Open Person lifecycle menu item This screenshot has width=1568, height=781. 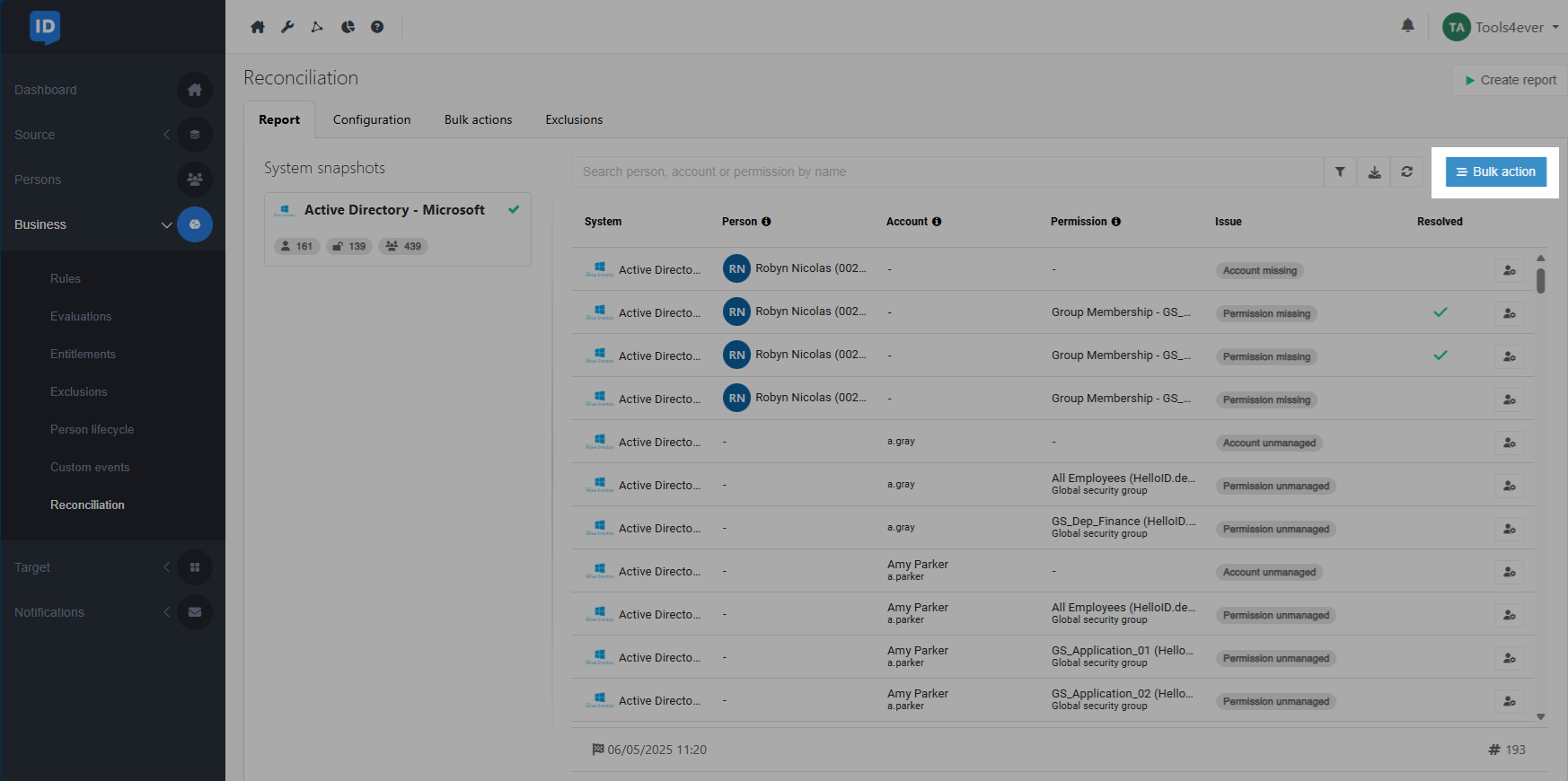pos(92,430)
